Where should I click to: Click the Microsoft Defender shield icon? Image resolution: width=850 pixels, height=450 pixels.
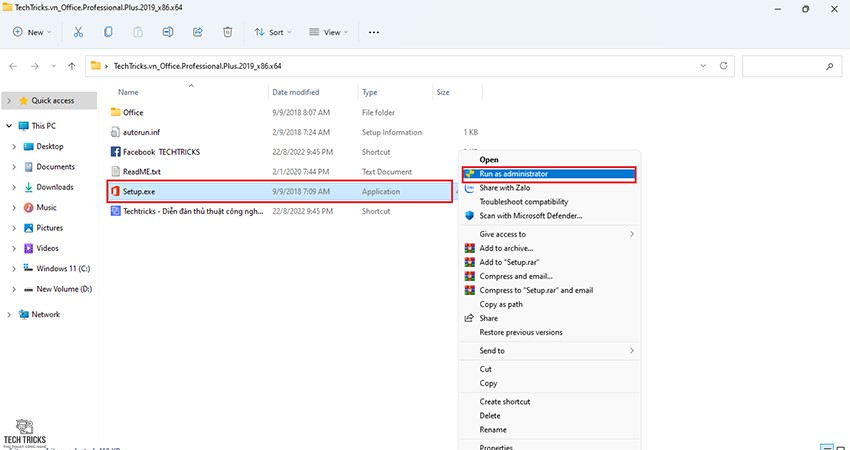[469, 216]
